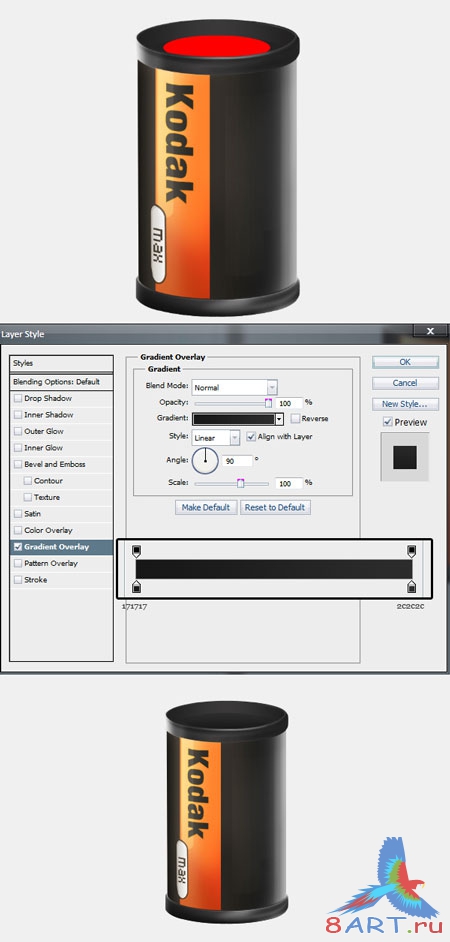This screenshot has height=942, width=450.
Task: Enable the Inner Shadow checkbox
Action: pyautogui.click(x=17, y=415)
